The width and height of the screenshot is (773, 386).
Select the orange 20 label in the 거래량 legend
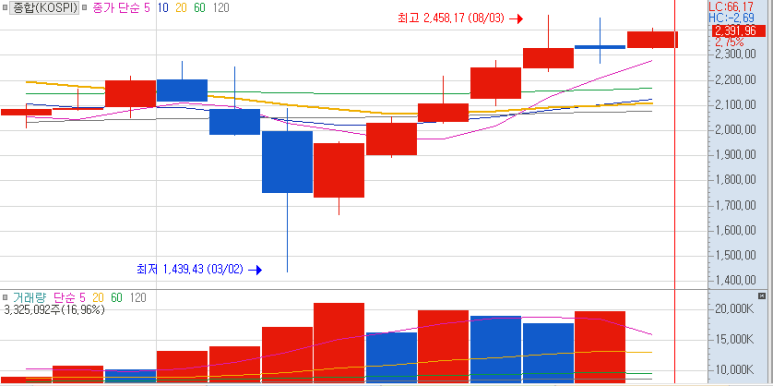point(98,297)
